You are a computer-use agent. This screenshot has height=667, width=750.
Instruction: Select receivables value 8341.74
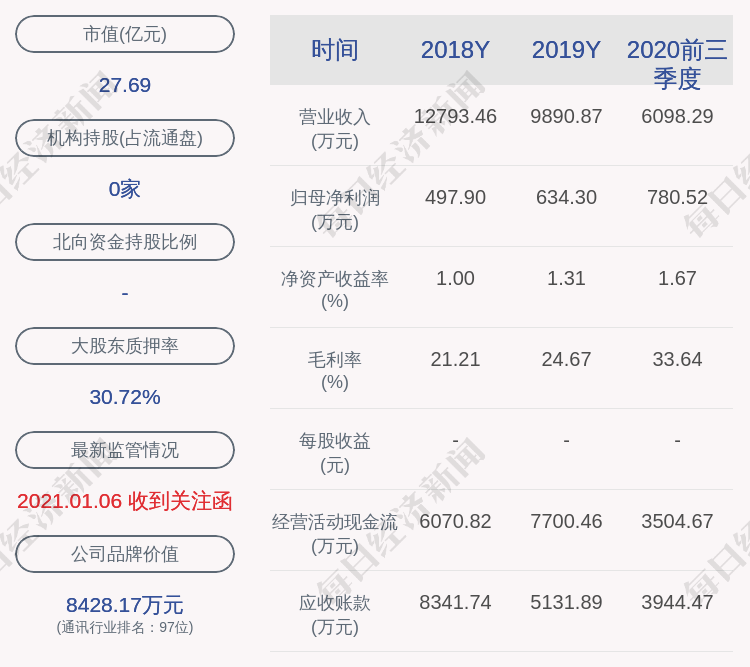[x=455, y=602]
